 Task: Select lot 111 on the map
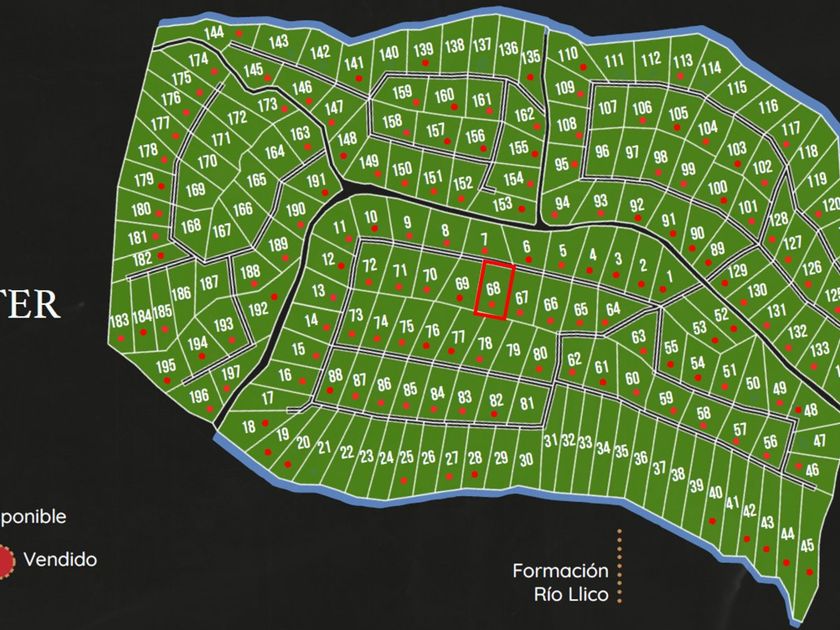click(614, 61)
